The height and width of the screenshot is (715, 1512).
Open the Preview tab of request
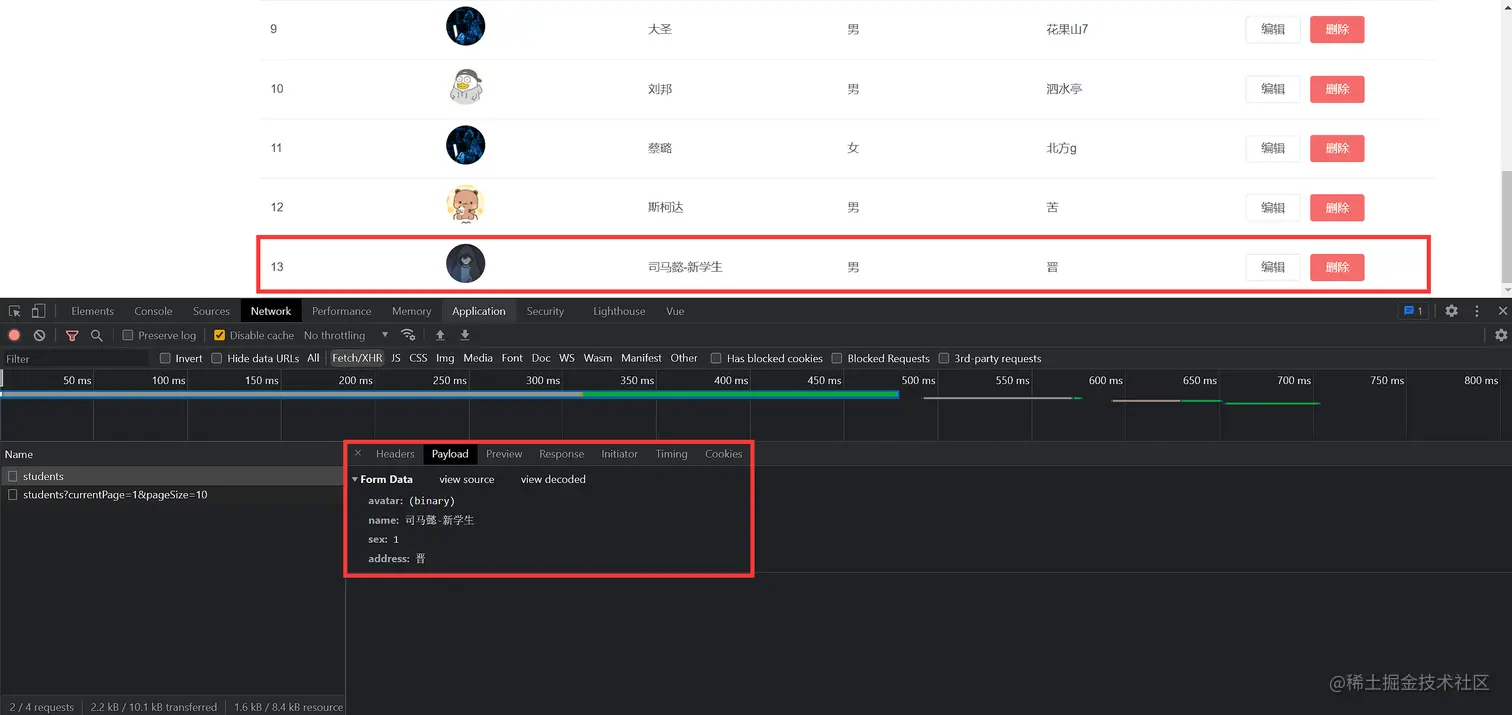click(504, 454)
